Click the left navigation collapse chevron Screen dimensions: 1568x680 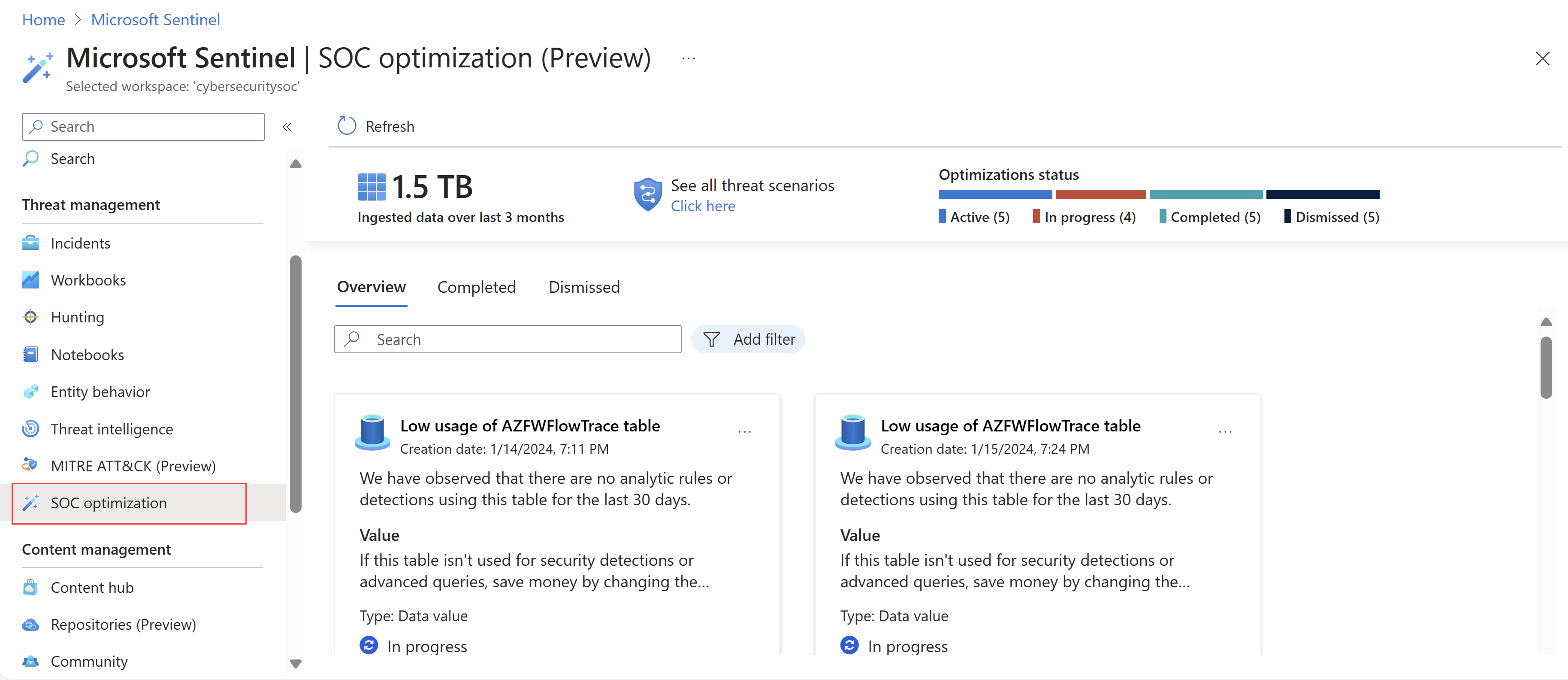click(286, 126)
